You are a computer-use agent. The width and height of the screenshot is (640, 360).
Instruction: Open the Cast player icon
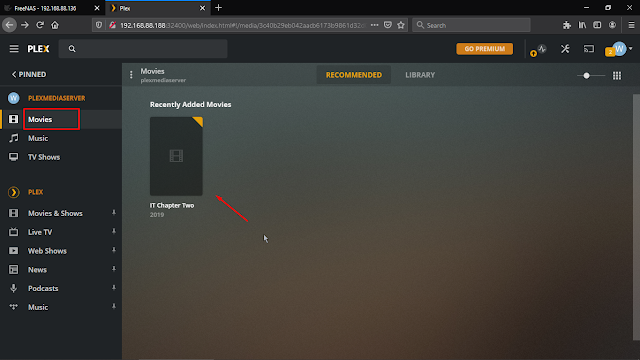pyautogui.click(x=589, y=49)
